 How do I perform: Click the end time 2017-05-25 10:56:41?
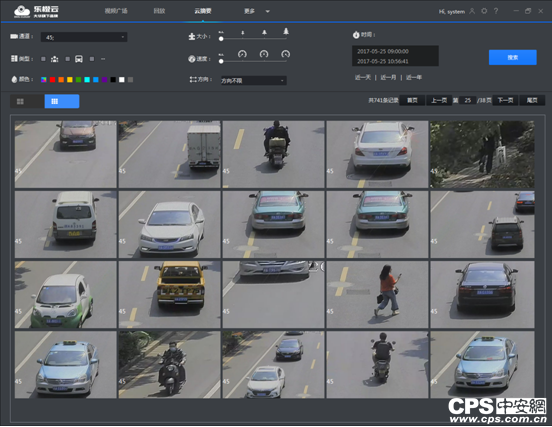pos(383,62)
